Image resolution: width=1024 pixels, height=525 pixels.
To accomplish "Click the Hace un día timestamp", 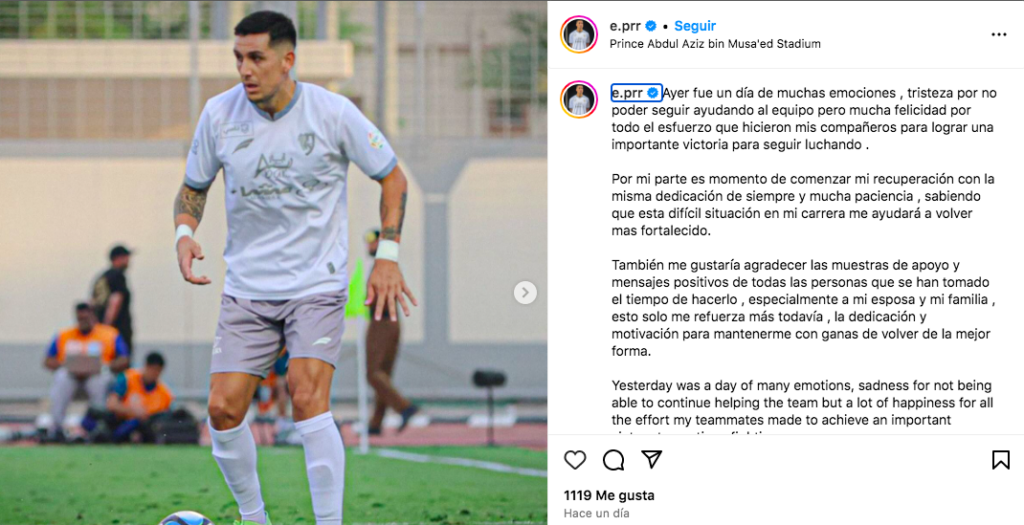I will [x=596, y=513].
